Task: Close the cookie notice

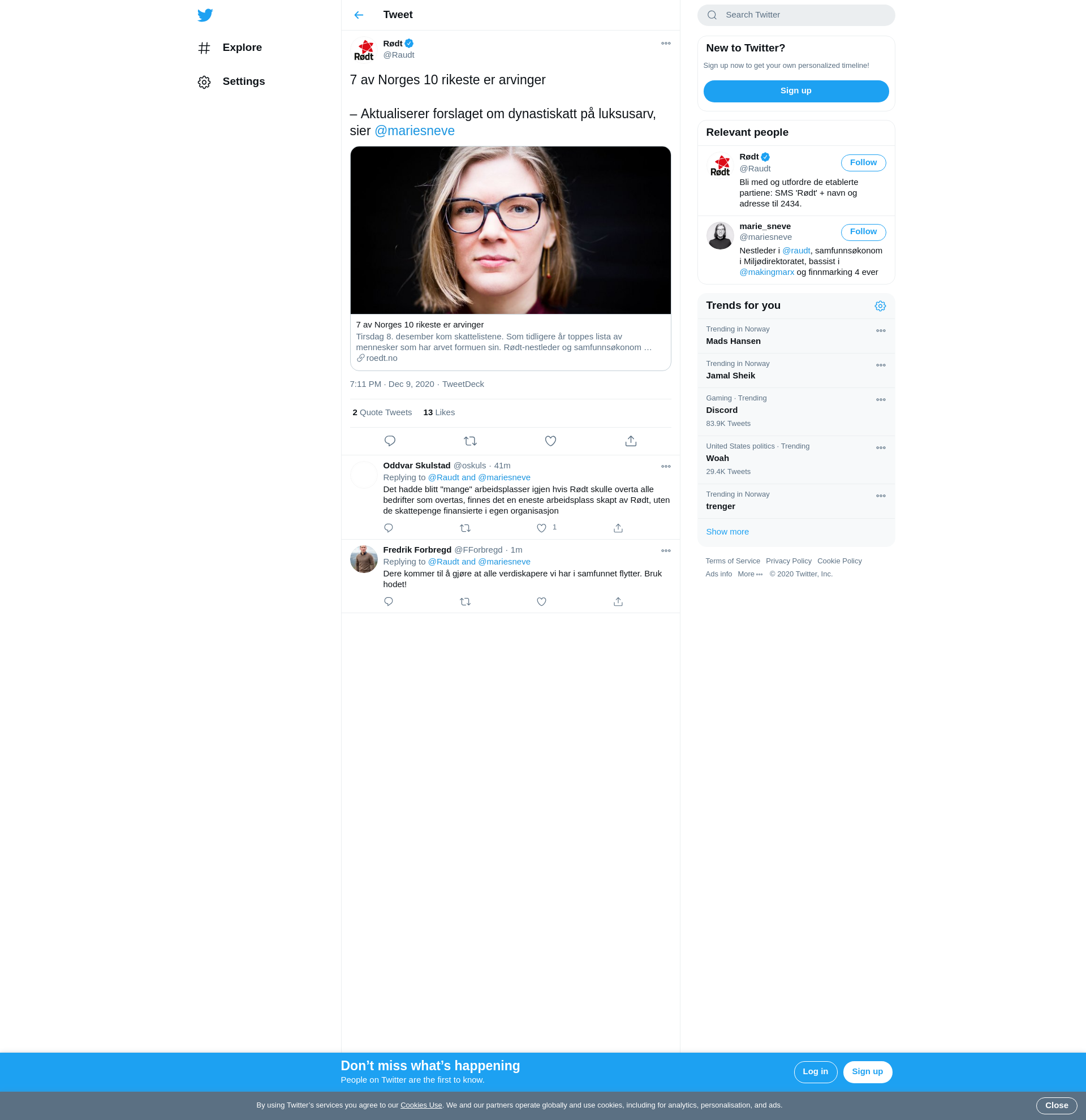Action: [x=1056, y=1106]
